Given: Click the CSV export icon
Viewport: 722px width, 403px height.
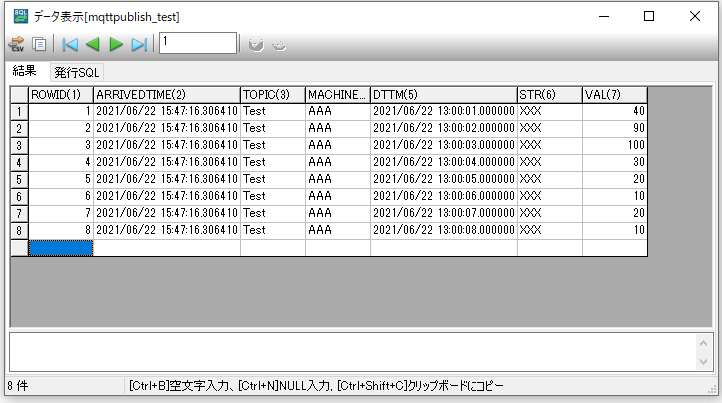Looking at the screenshot, I should pos(17,44).
